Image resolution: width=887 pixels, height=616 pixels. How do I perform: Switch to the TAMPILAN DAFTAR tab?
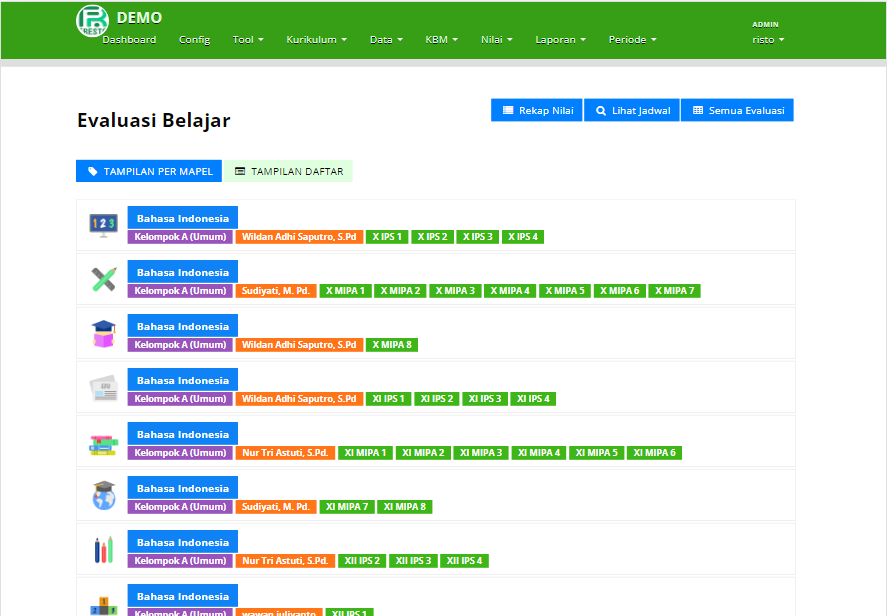(x=288, y=170)
